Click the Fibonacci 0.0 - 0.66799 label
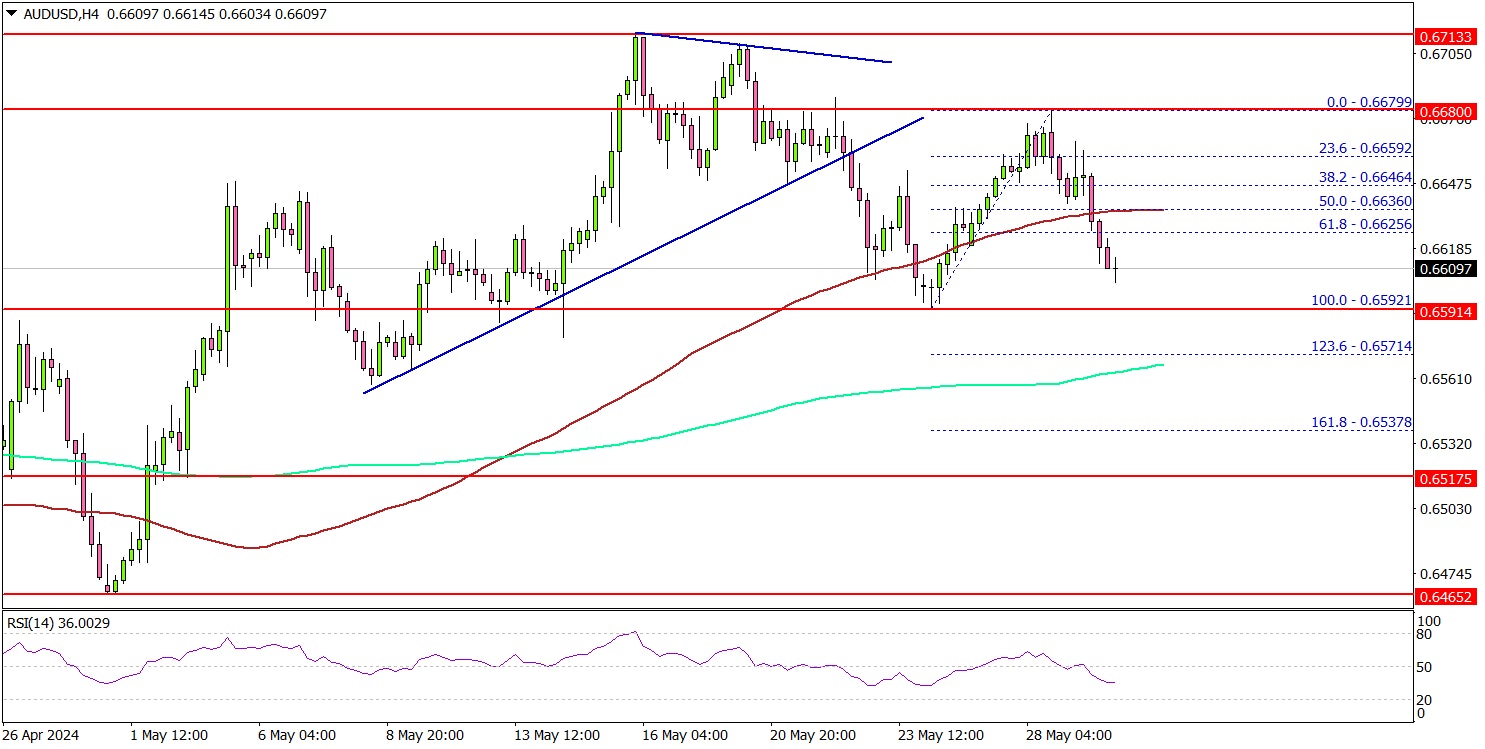Screen dimensions: 1485x749 tap(1368, 102)
